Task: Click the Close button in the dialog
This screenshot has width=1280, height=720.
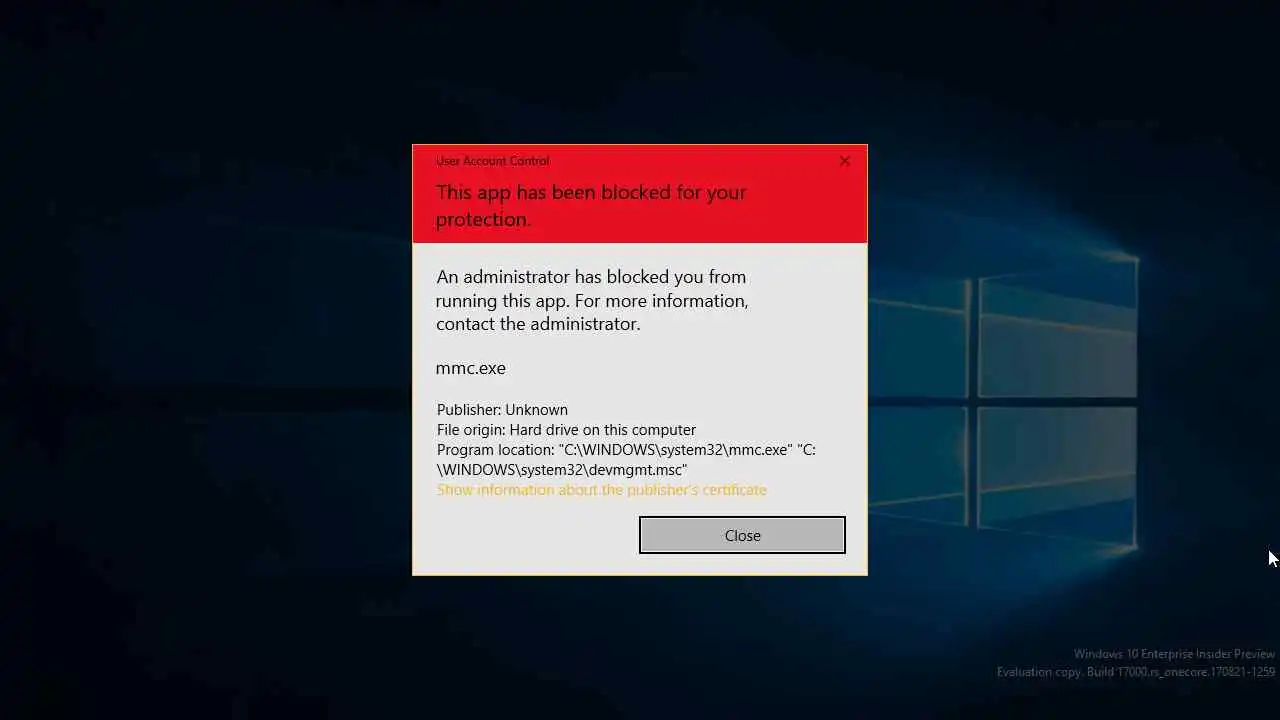Action: click(742, 535)
